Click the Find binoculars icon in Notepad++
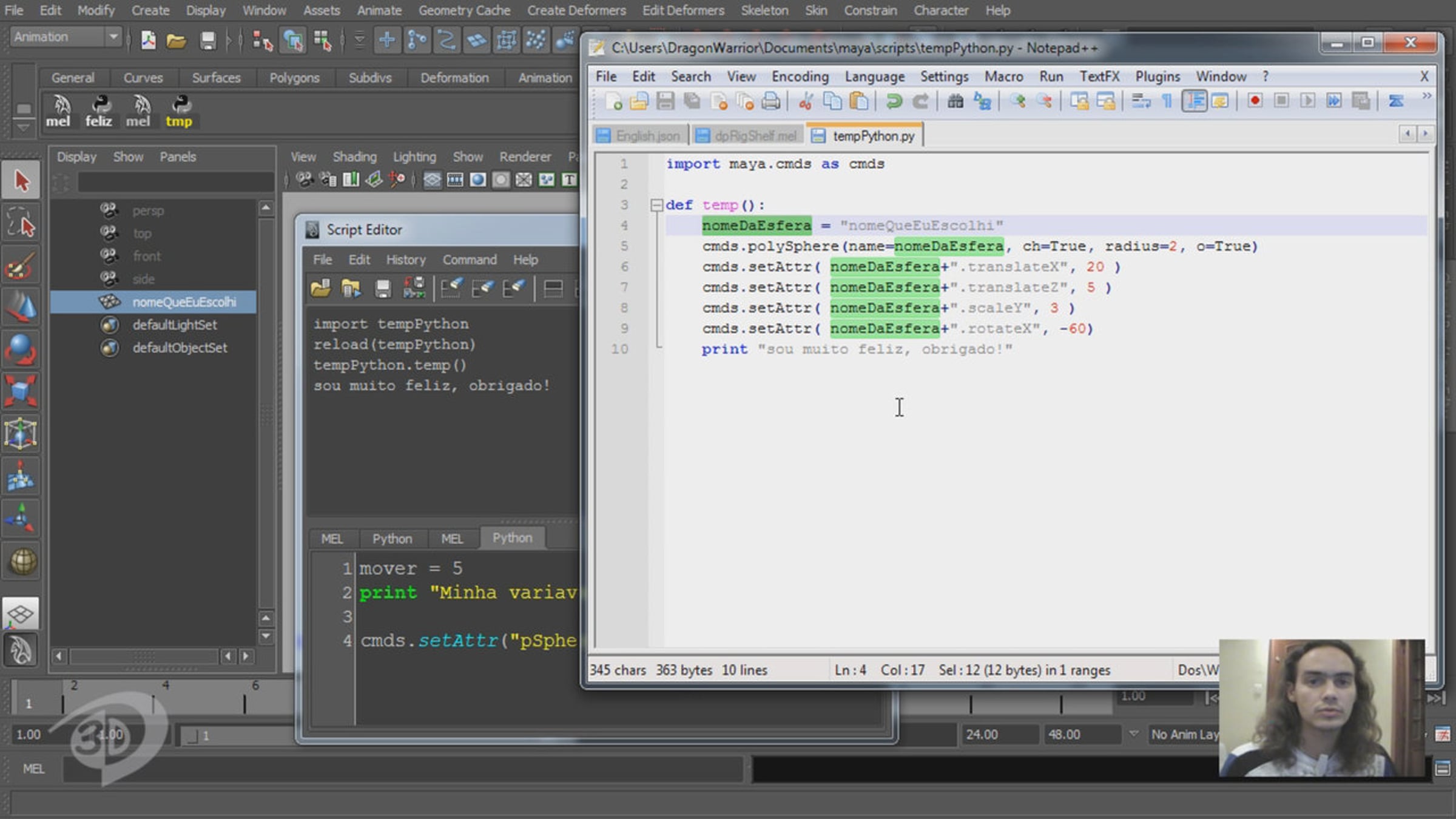 pyautogui.click(x=955, y=101)
